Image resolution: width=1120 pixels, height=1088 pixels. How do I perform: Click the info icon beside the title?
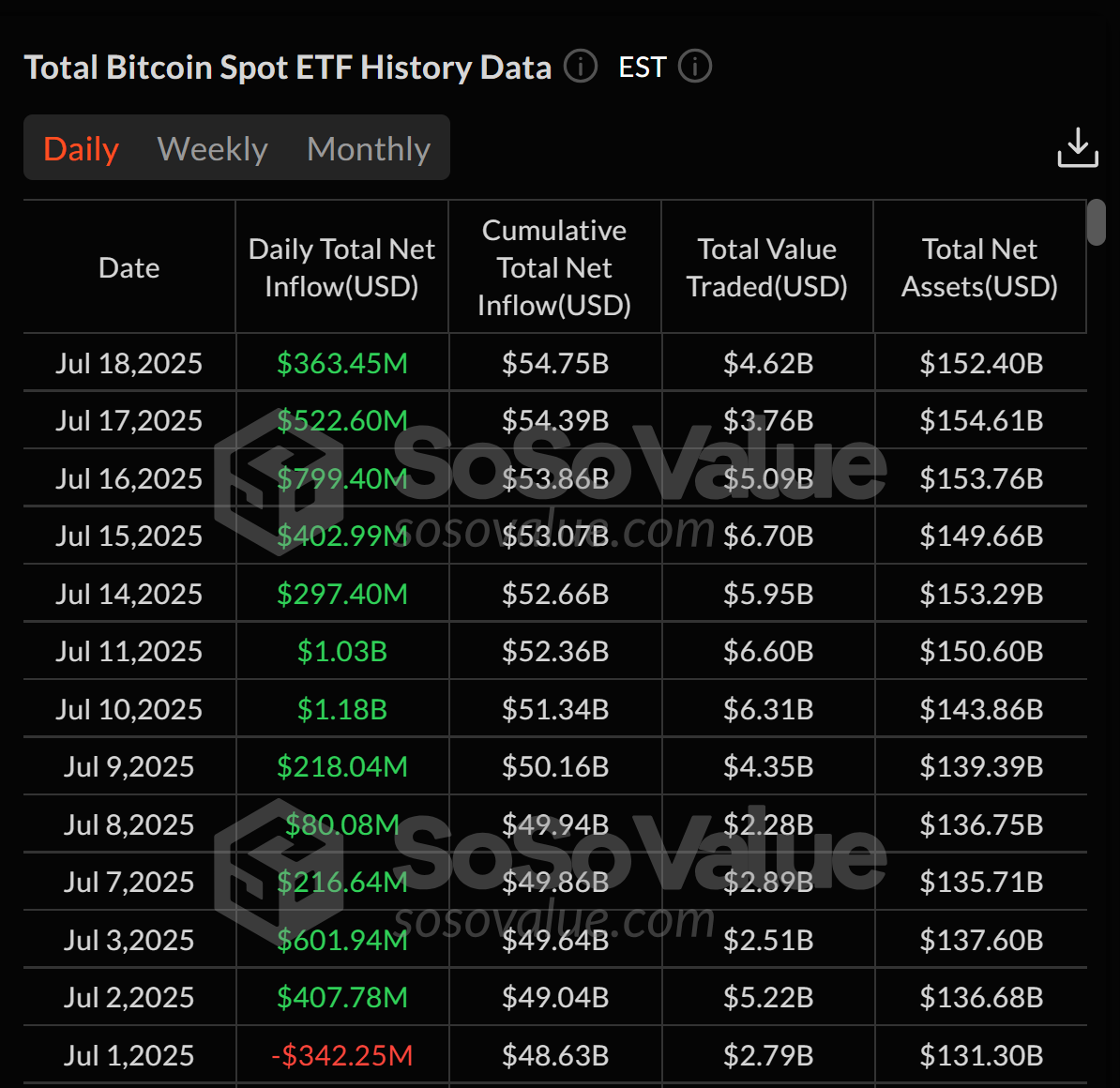(580, 67)
